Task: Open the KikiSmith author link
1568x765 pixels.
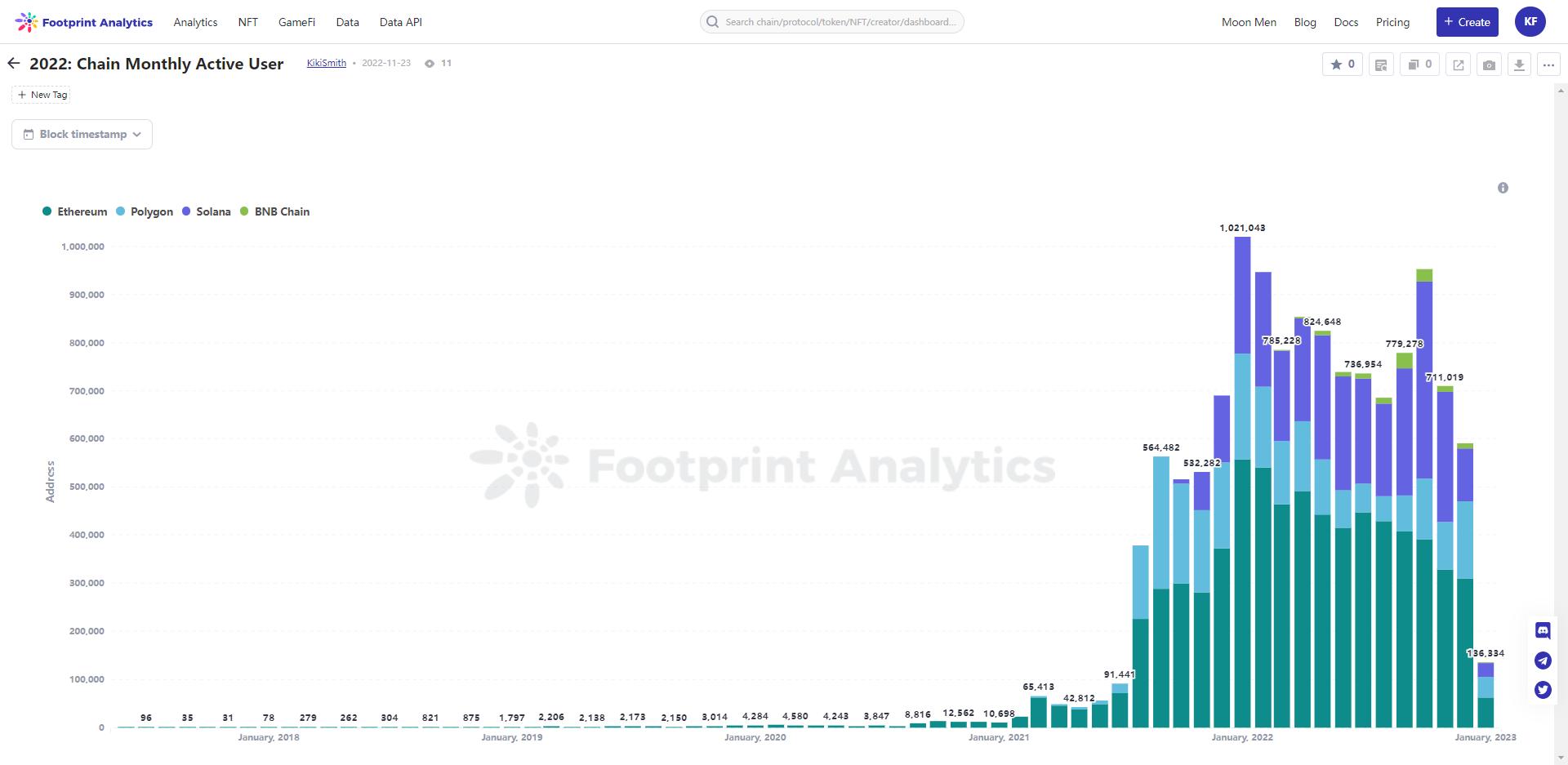Action: [x=327, y=63]
